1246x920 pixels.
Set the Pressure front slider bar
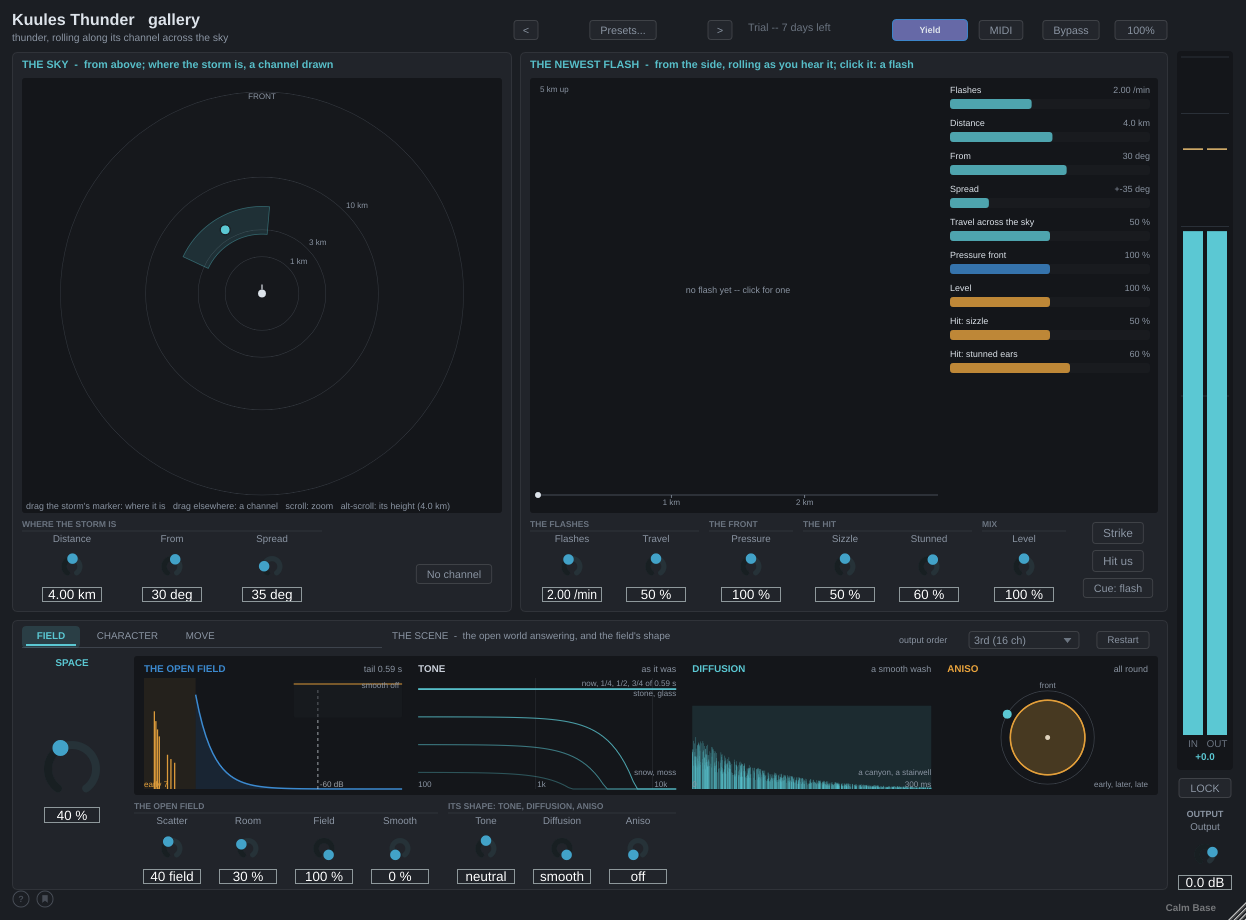coord(1050,269)
